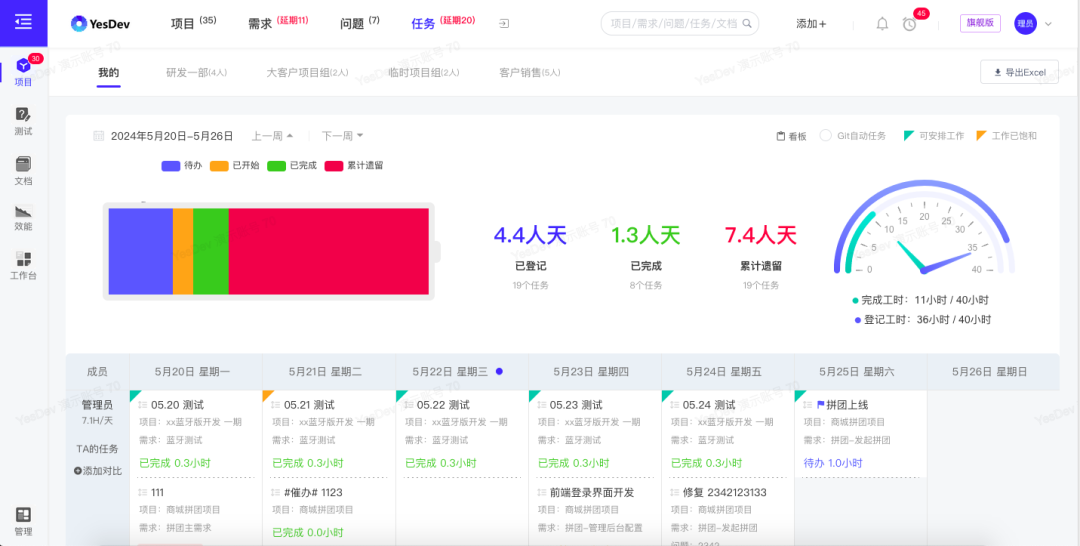Viewport: 1080px width, 546px height.
Task: Collapse the sidebar with the menu icon
Action: [23, 23]
